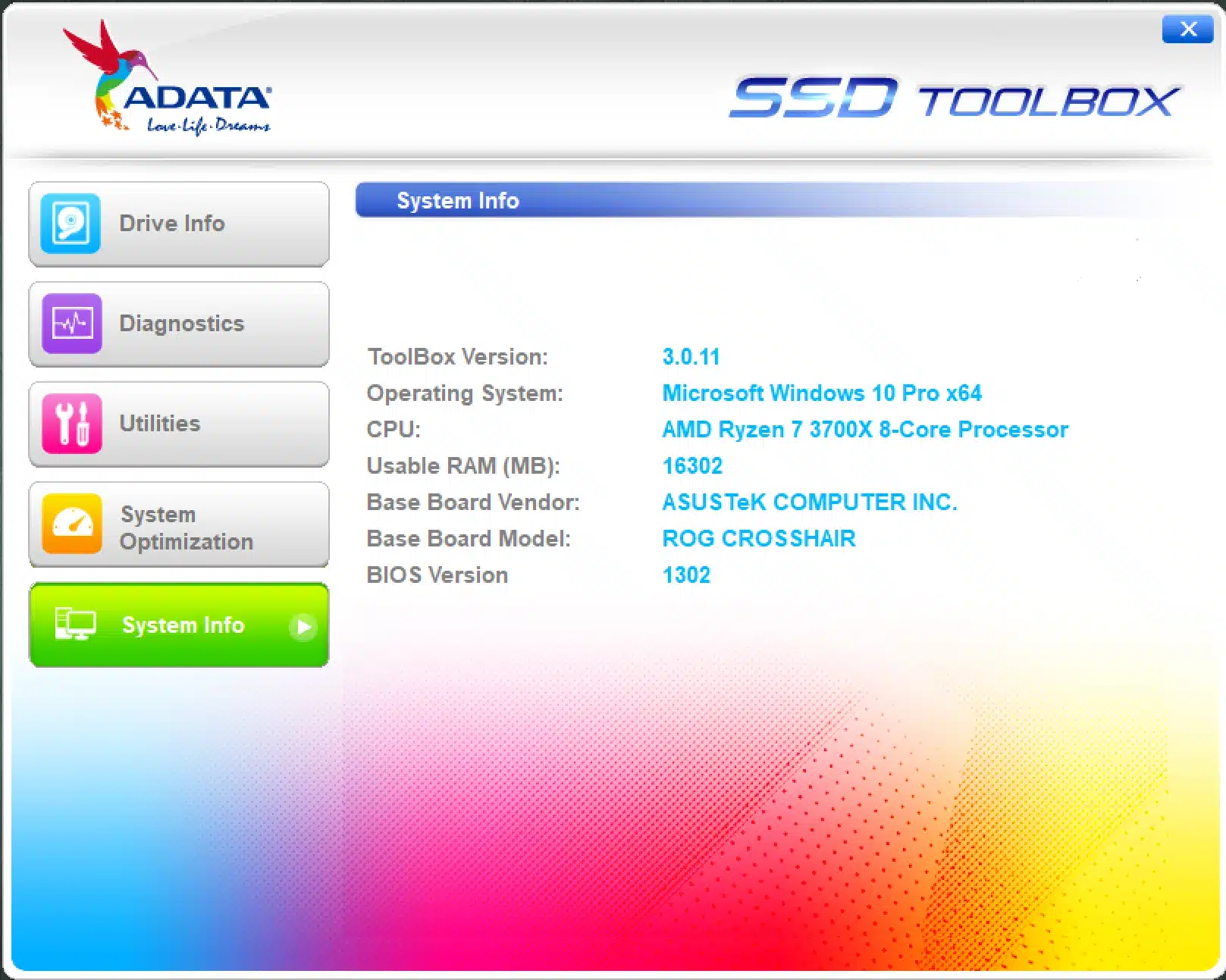Select the AMD Ryzen 7 3700X CPU value
This screenshot has width=1226, height=980.
[x=865, y=430]
